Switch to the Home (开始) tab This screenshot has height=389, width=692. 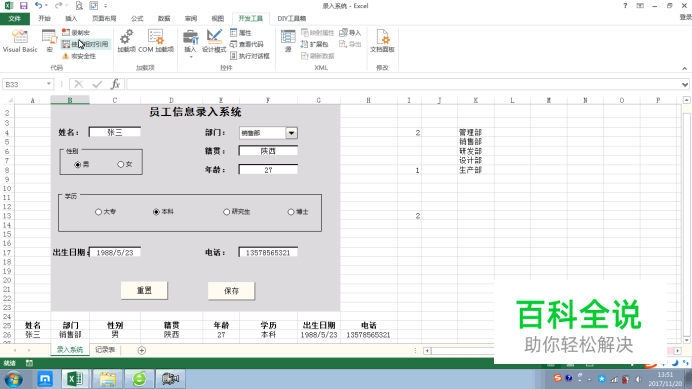point(45,19)
